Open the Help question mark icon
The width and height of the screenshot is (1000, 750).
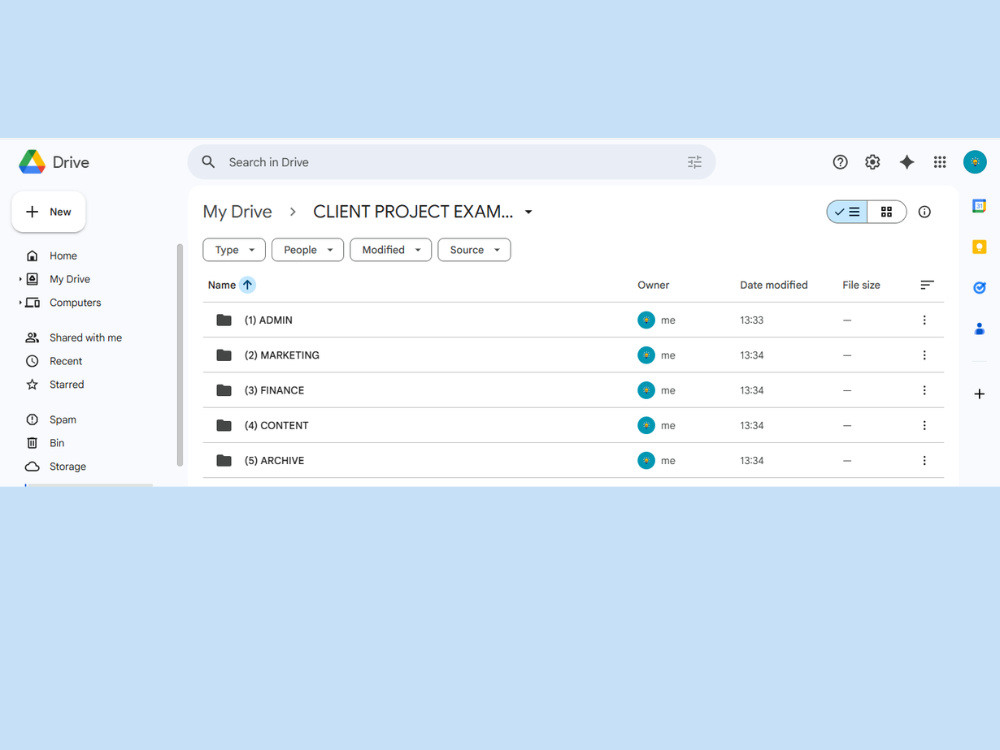[x=840, y=162]
